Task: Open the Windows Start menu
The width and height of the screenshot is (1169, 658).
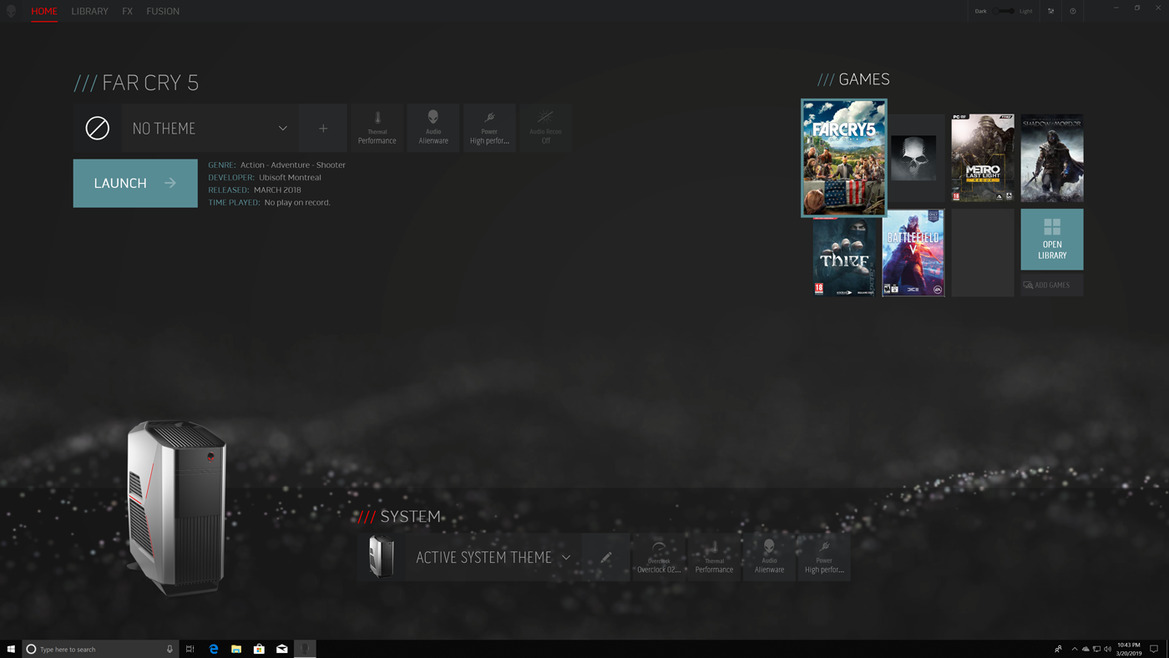Action: coord(10,649)
